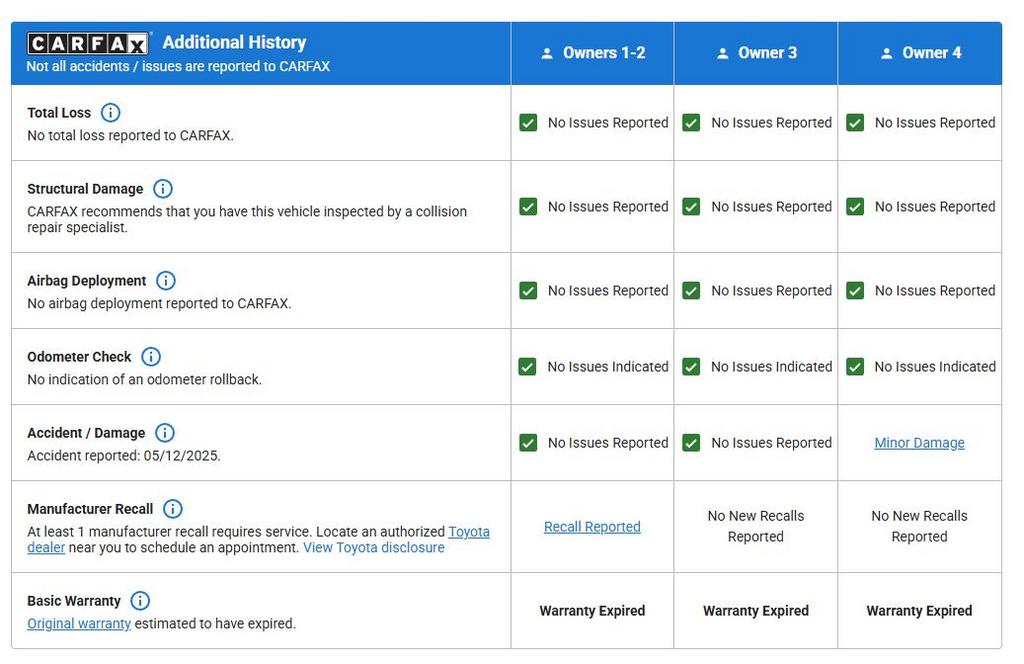The width and height of the screenshot is (1024, 664).
Task: Click Odometer Check checkmark under Owner 4
Action: pyautogui.click(x=855, y=367)
